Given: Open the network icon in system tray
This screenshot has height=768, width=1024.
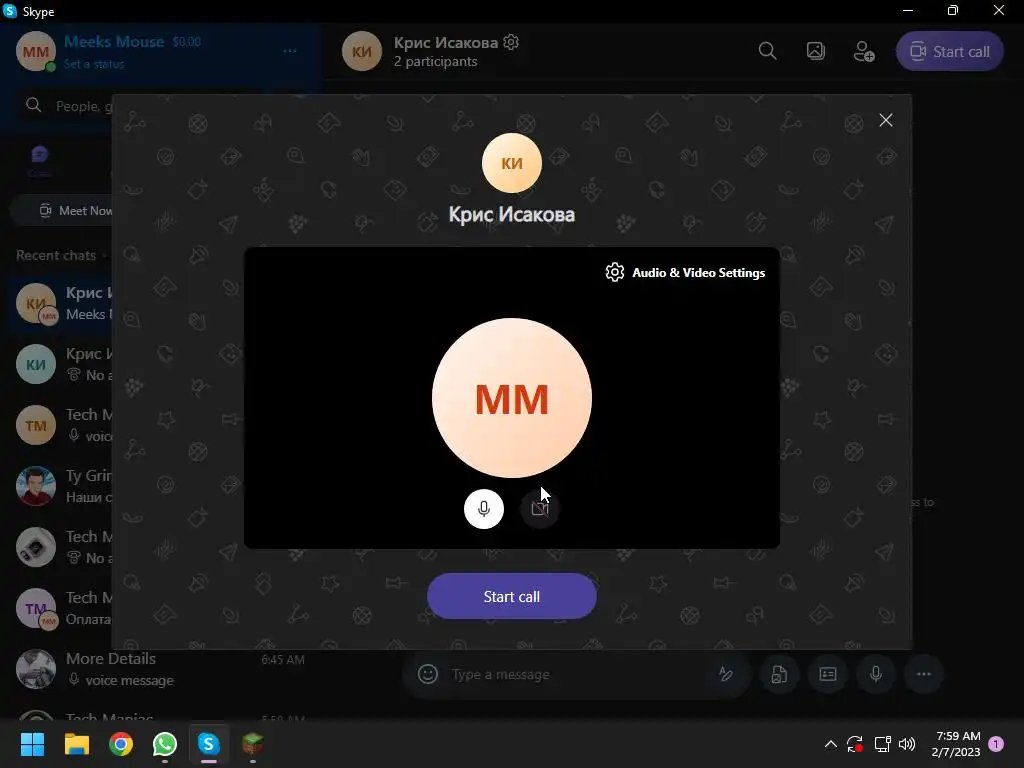Looking at the screenshot, I should [x=882, y=744].
